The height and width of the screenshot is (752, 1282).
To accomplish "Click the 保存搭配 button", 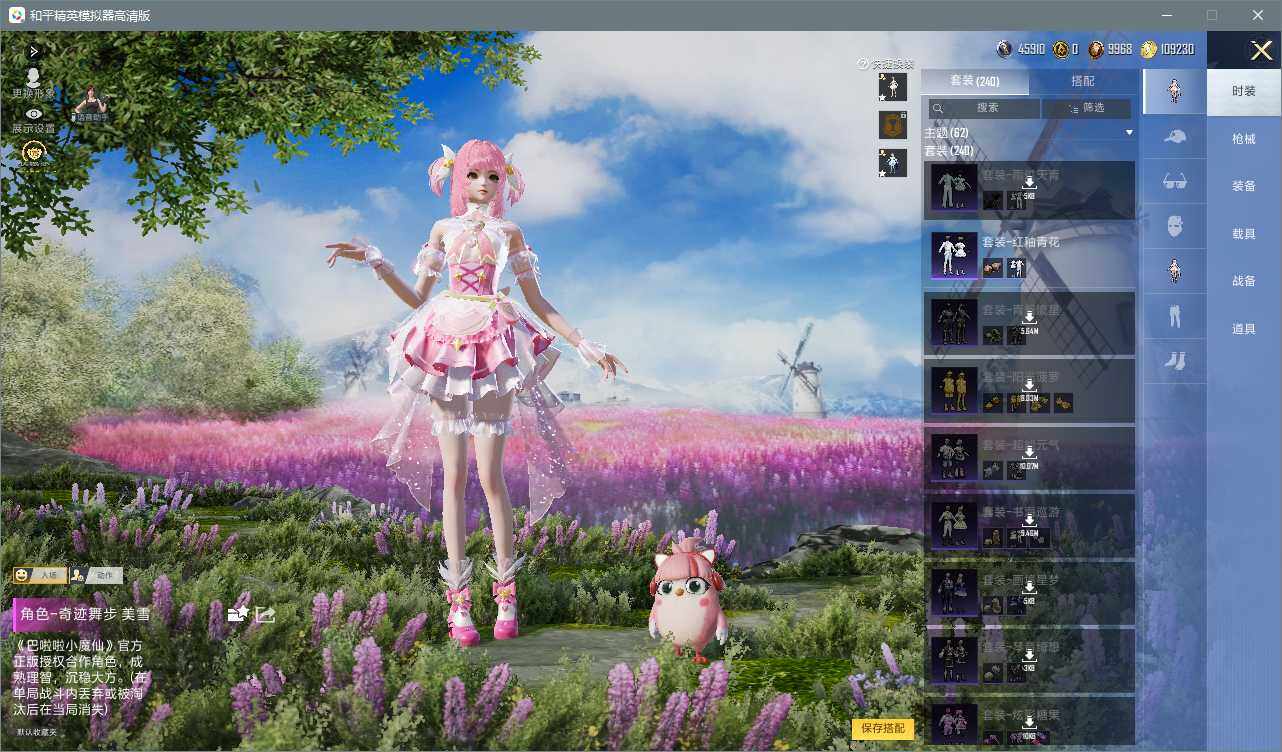I will (883, 728).
